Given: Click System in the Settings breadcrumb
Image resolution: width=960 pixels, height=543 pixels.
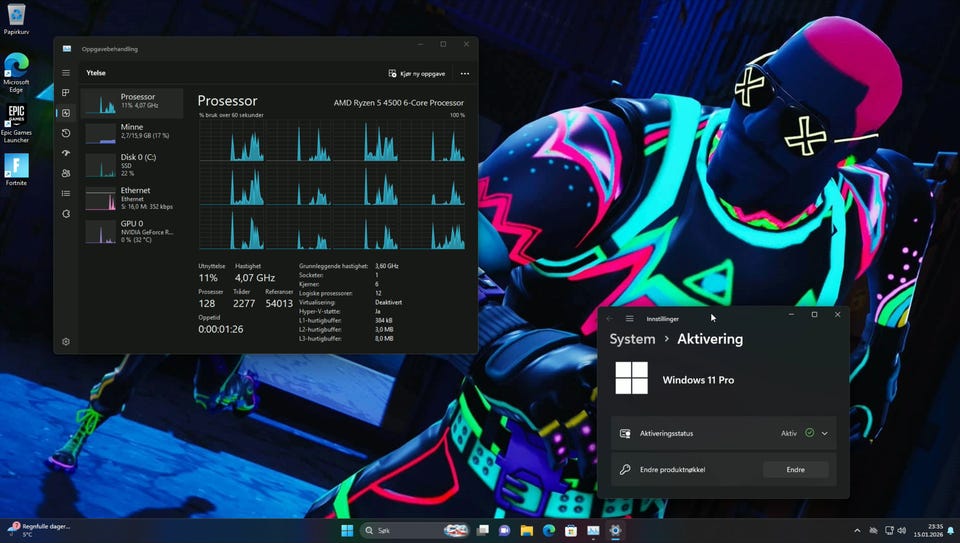Looking at the screenshot, I should click(632, 339).
